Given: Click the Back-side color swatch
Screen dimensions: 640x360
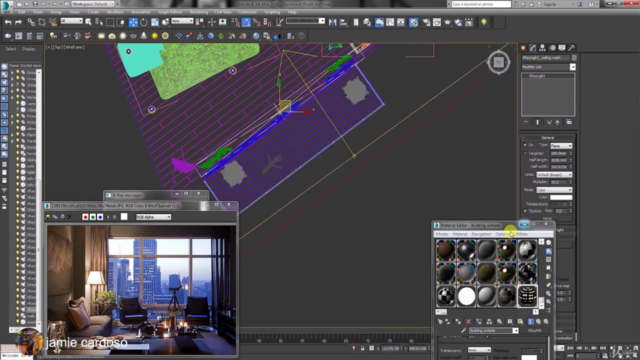Looking at the screenshot, I should [529, 358].
